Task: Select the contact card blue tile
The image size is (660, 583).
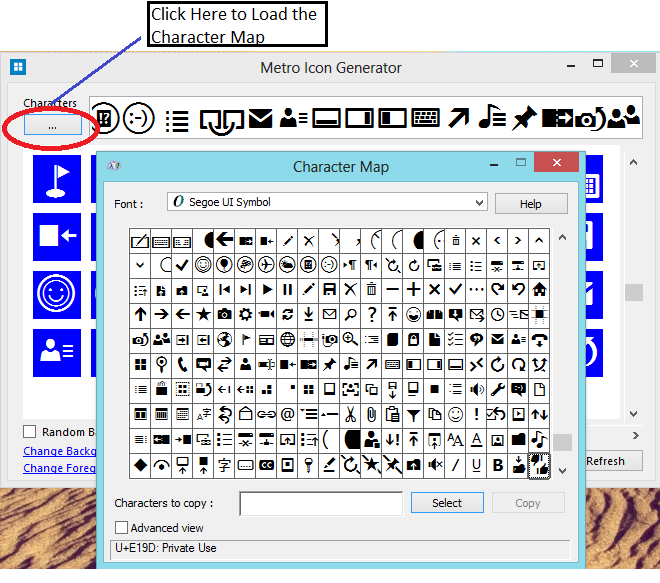Action: point(57,353)
